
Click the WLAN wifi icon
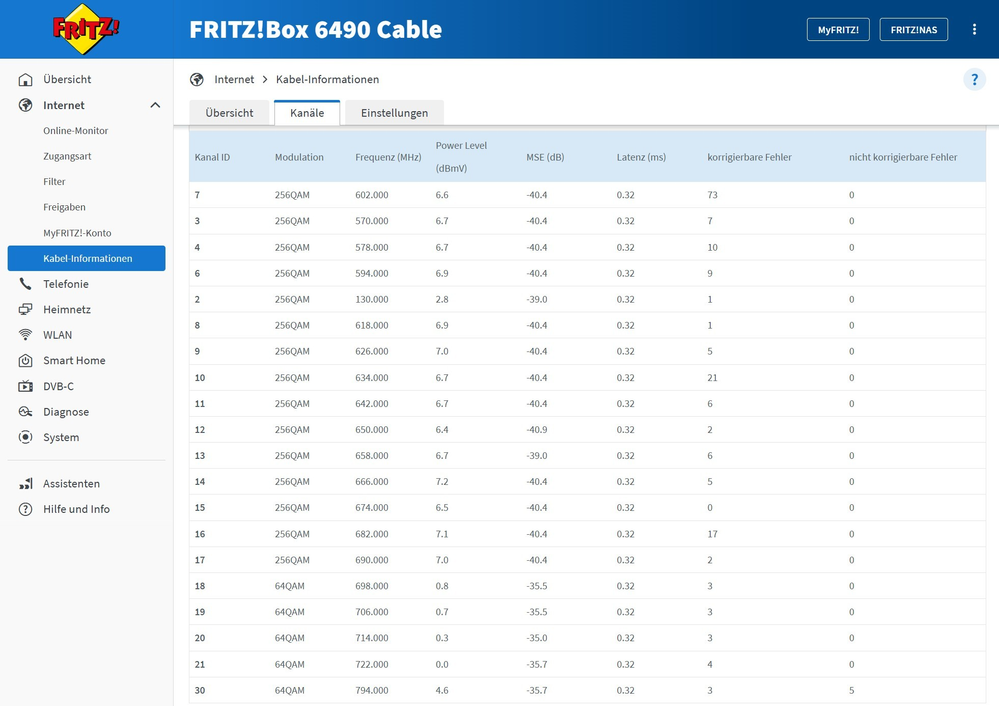25,335
